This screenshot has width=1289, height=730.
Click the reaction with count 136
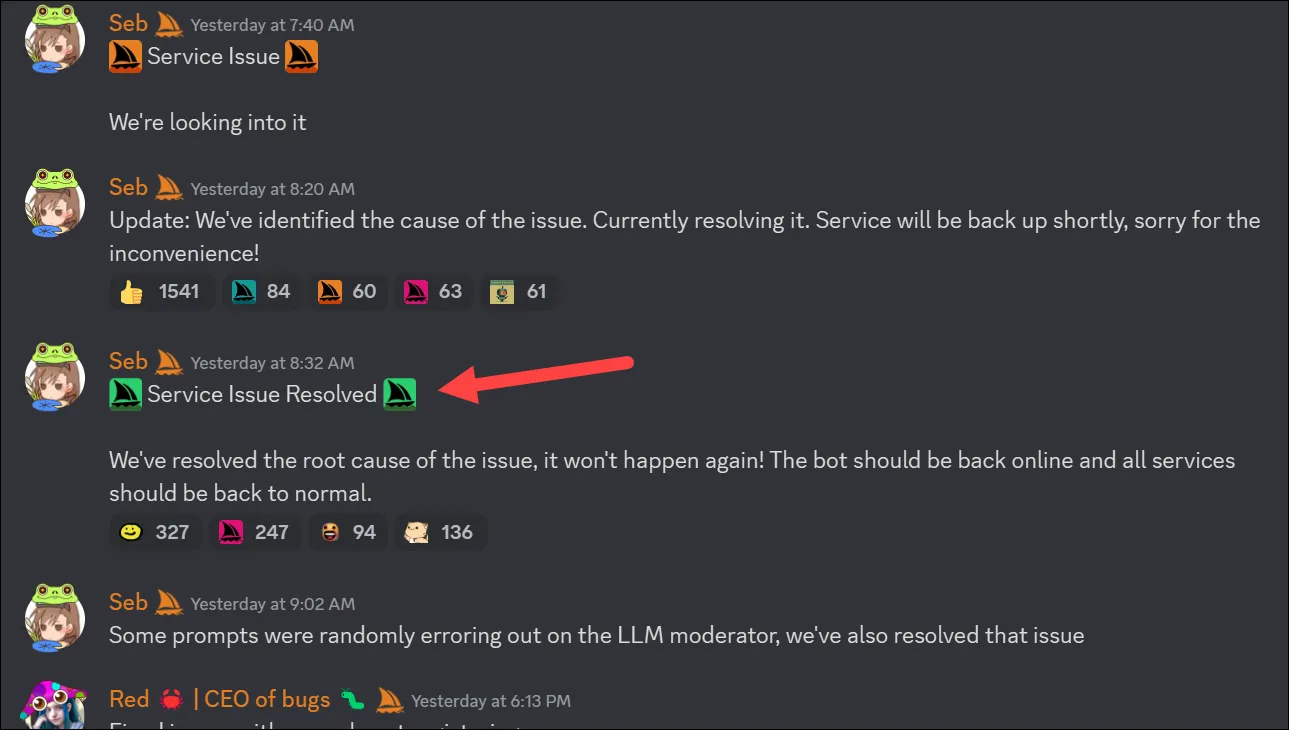pyautogui.click(x=440, y=532)
